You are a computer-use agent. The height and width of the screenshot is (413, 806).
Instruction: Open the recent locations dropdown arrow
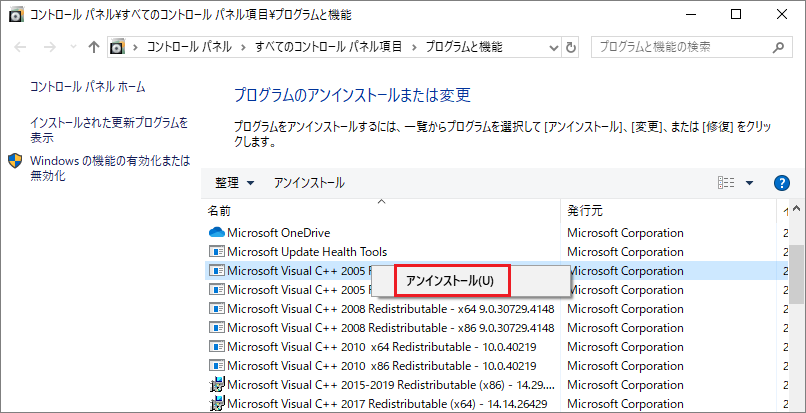click(73, 47)
